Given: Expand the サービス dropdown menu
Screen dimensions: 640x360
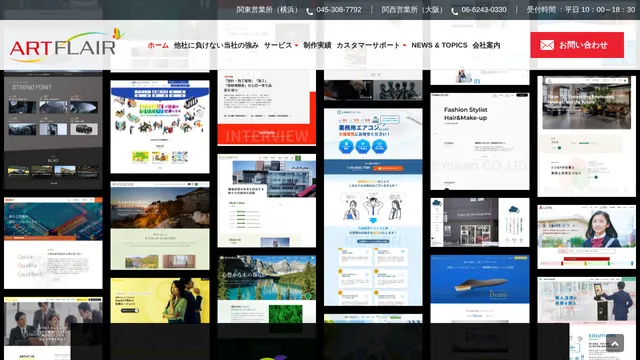Looking at the screenshot, I should point(281,45).
